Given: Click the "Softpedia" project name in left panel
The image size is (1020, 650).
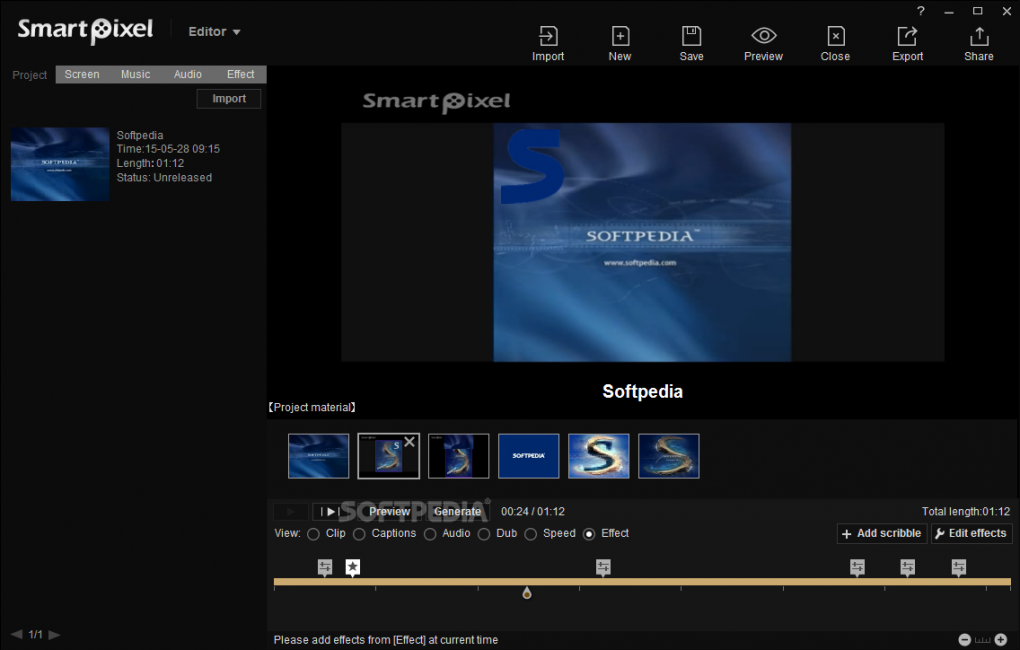Looking at the screenshot, I should point(140,135).
